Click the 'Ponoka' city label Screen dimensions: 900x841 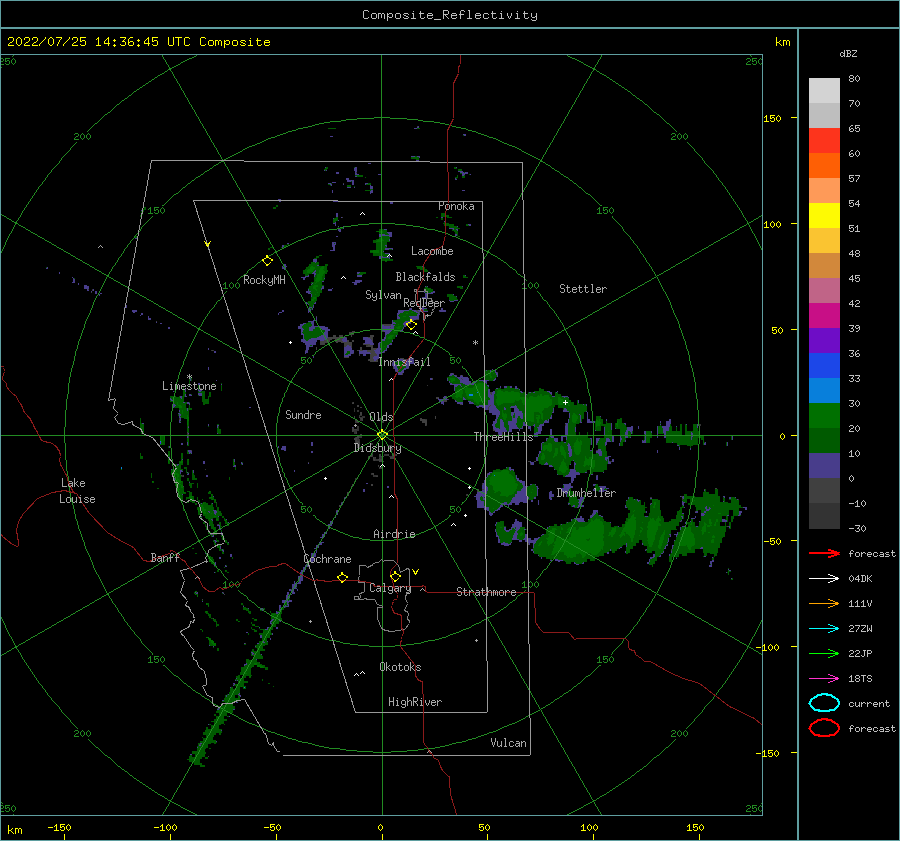pyautogui.click(x=456, y=206)
